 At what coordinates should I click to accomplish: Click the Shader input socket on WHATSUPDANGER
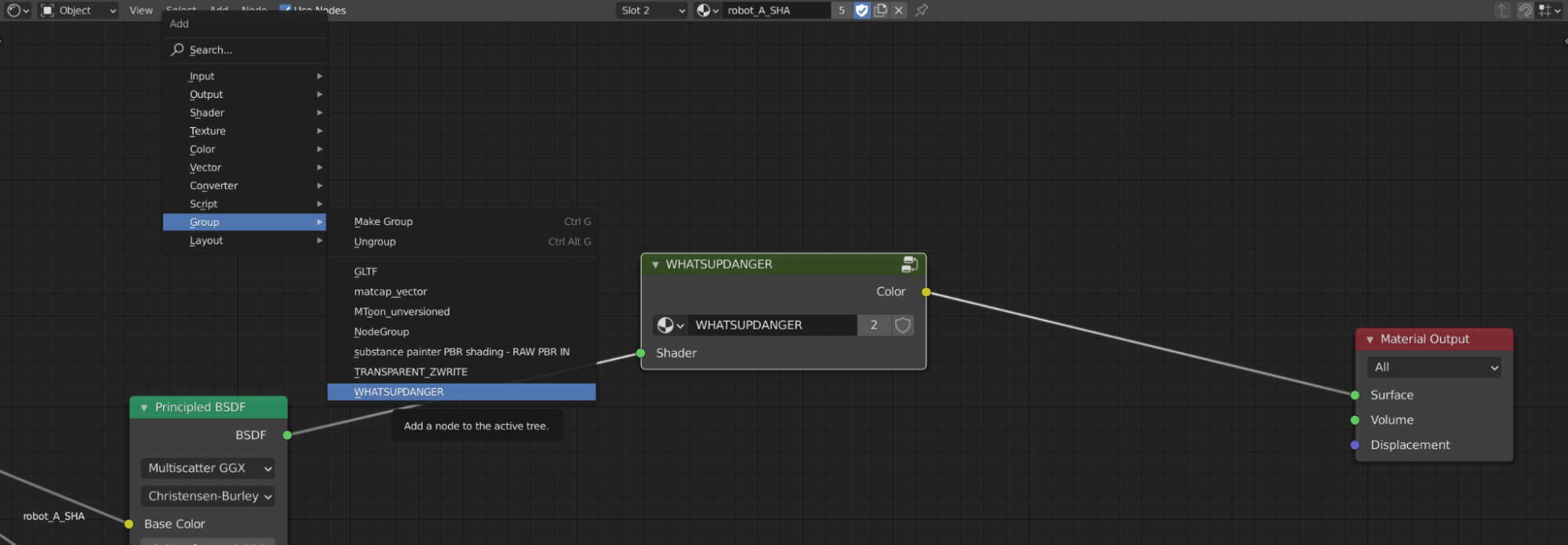point(641,353)
